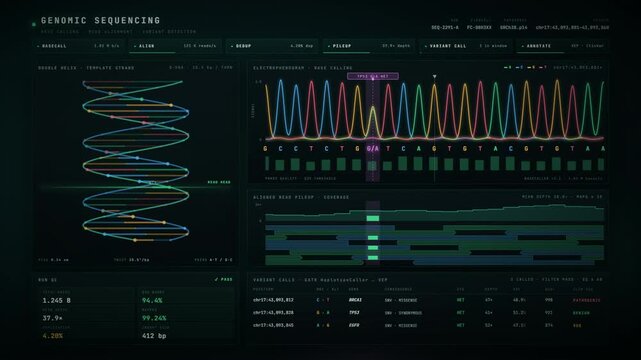Click the top highlighted variant block in pileup
This screenshot has width=641, height=360.
tap(373, 219)
